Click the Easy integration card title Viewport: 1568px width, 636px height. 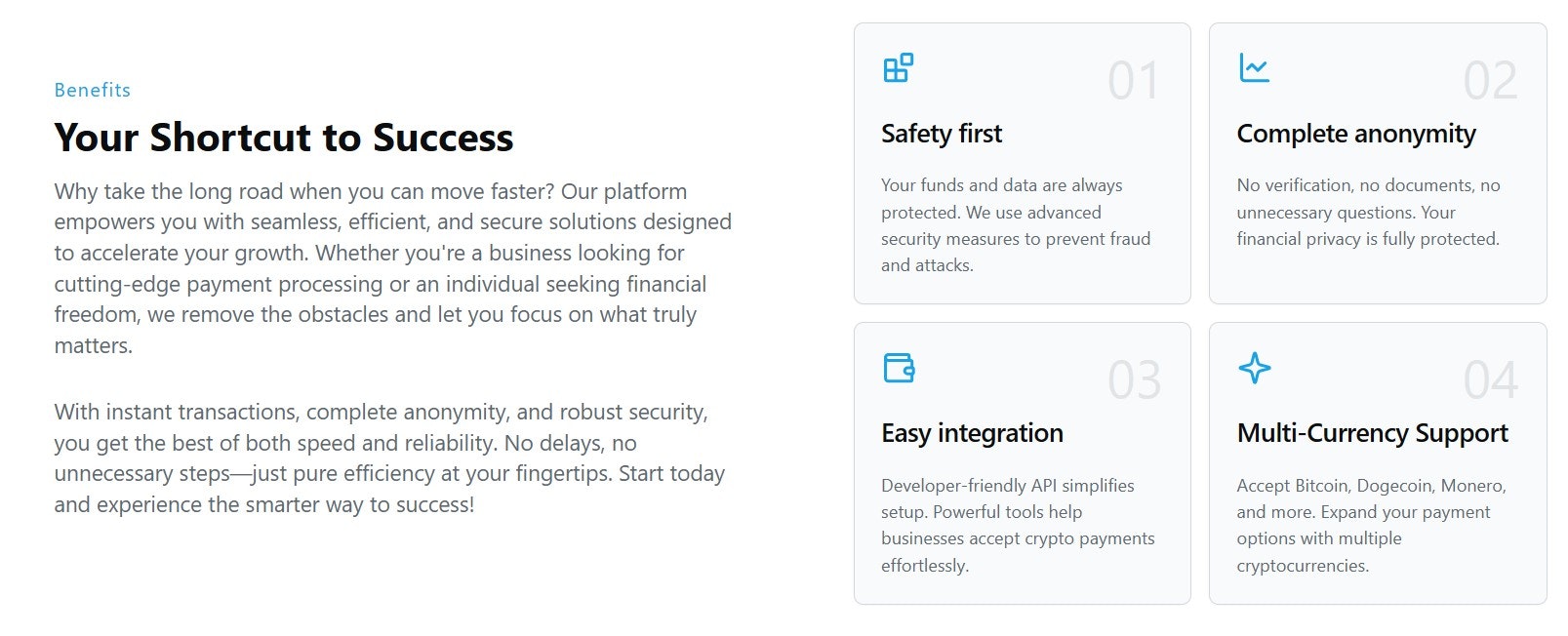(972, 433)
